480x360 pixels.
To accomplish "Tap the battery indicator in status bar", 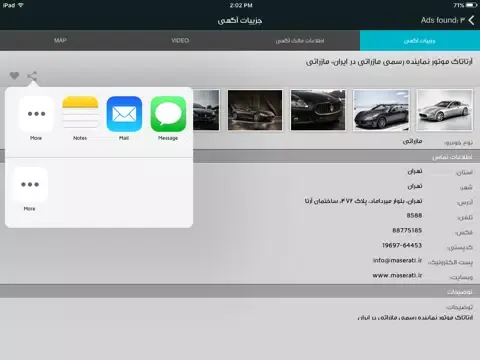I will (472, 5).
